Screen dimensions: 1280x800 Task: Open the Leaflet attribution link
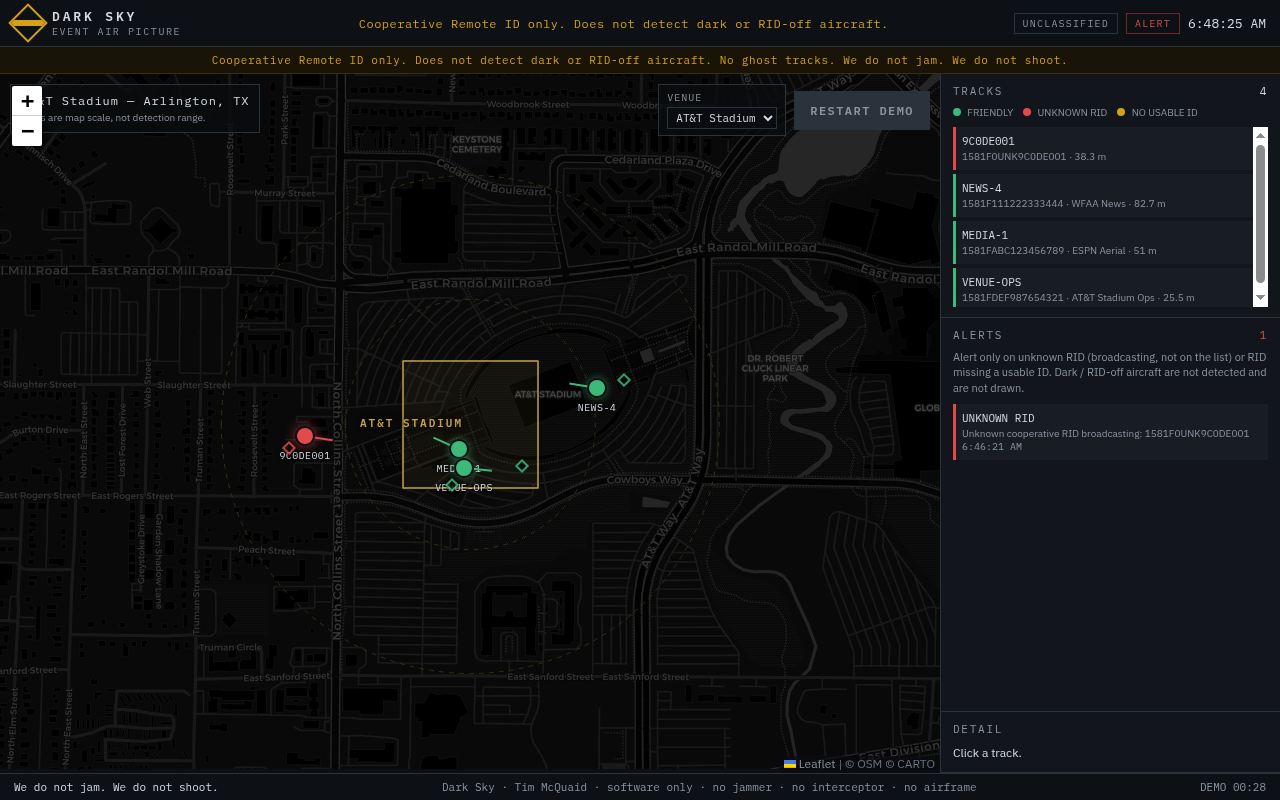pos(809,764)
